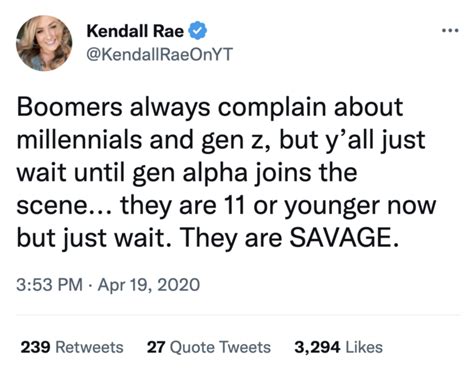The height and width of the screenshot is (378, 474).
Task: Click the bold 27 quote count number
Action: point(156,347)
